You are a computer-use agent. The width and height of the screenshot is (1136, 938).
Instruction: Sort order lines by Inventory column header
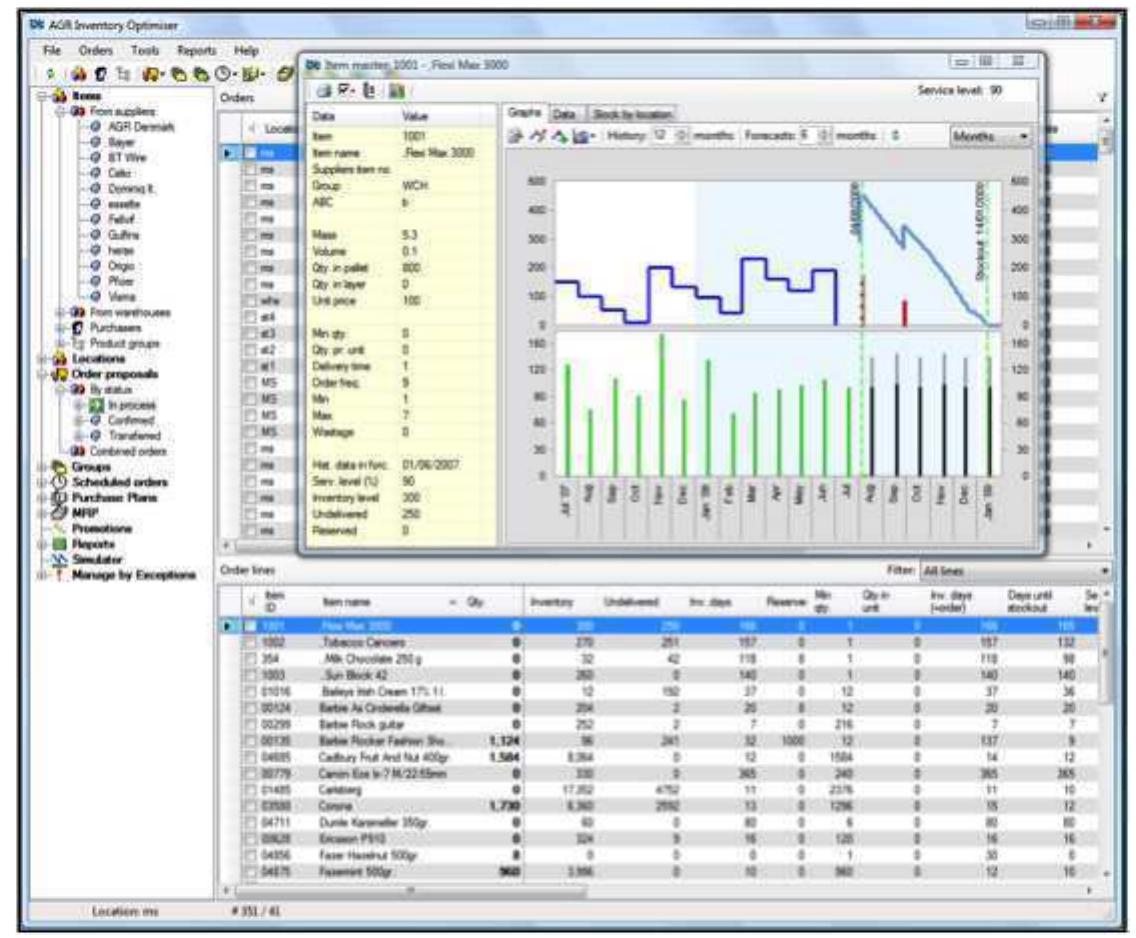pos(551,602)
